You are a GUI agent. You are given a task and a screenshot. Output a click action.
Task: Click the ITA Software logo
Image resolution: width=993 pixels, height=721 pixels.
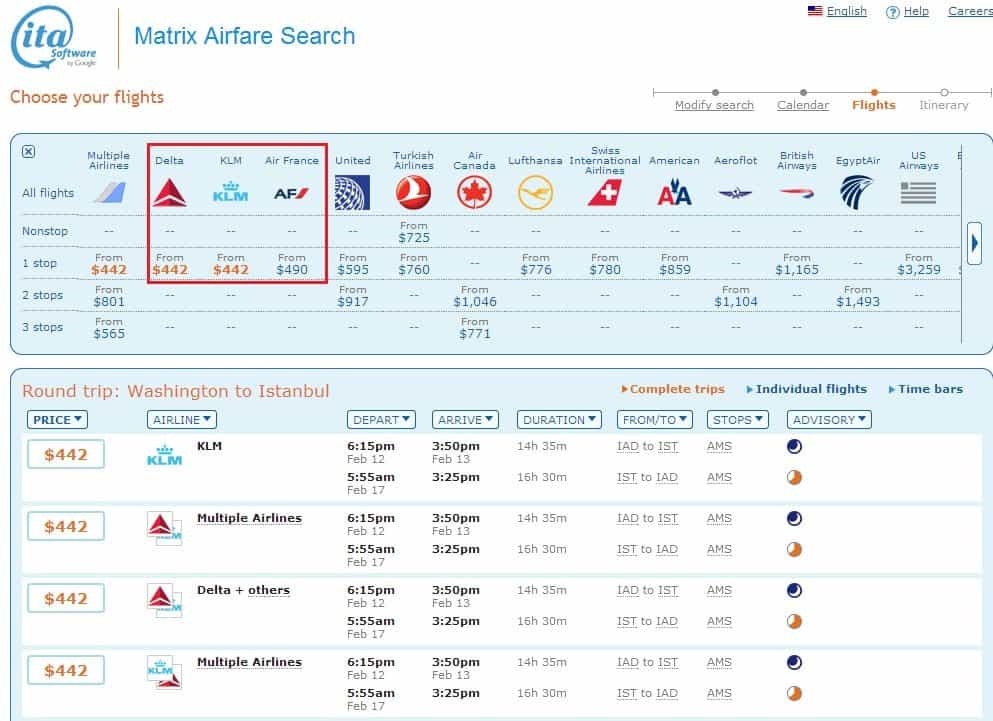[x=54, y=38]
